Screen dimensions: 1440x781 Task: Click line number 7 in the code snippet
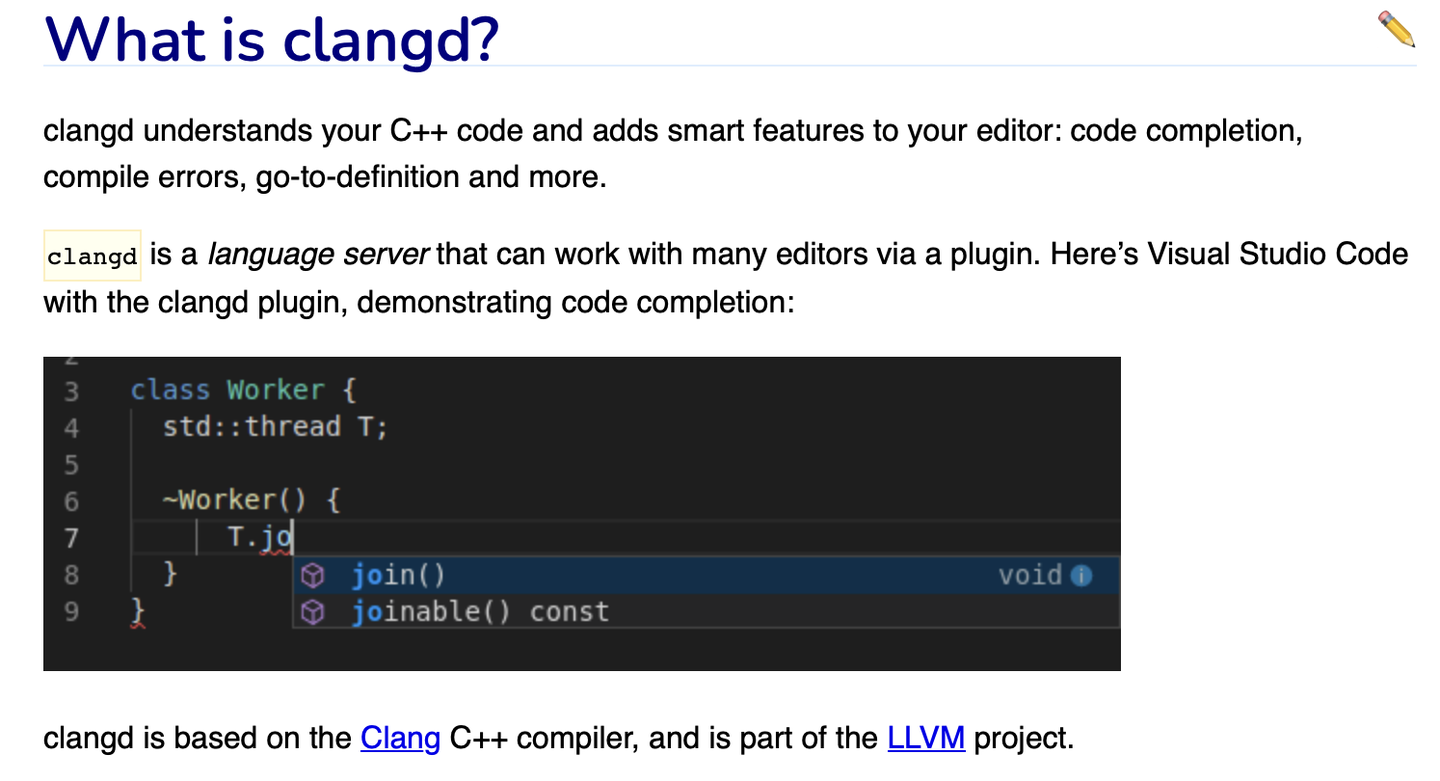(71, 538)
